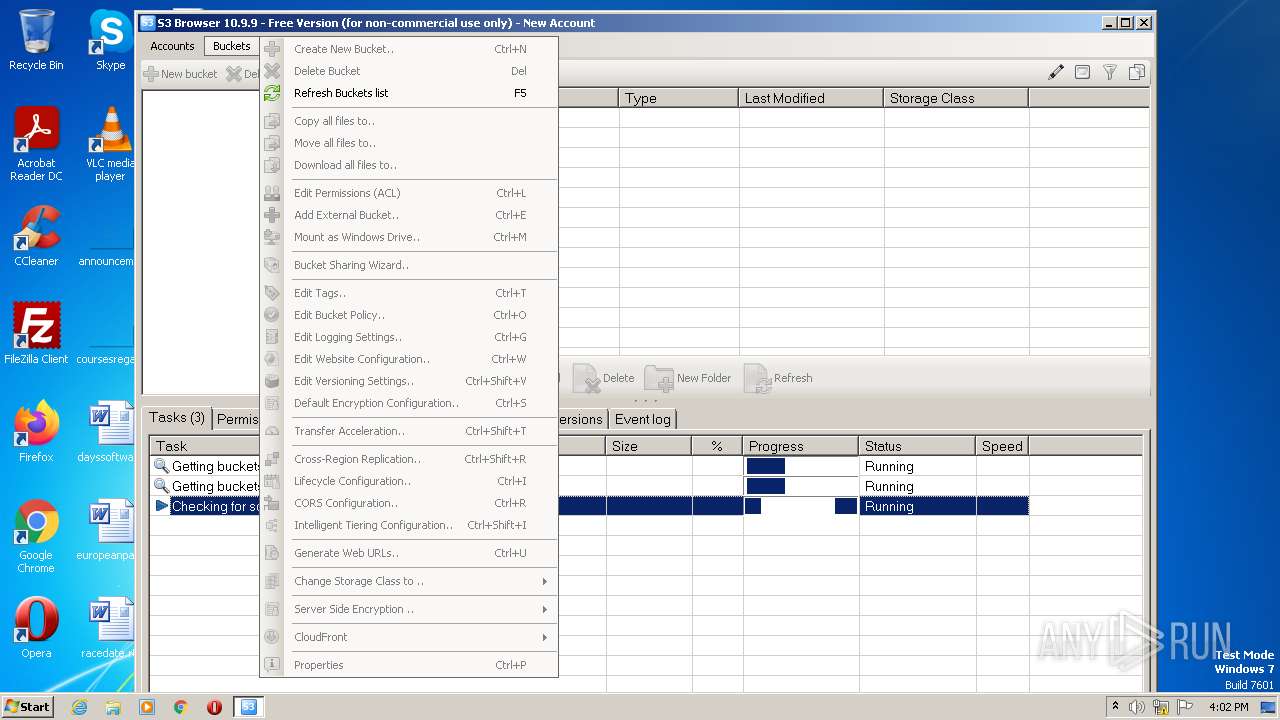This screenshot has height=720, width=1280.
Task: Click progress bar of first Getting buckets task
Action: pyautogui.click(x=801, y=466)
